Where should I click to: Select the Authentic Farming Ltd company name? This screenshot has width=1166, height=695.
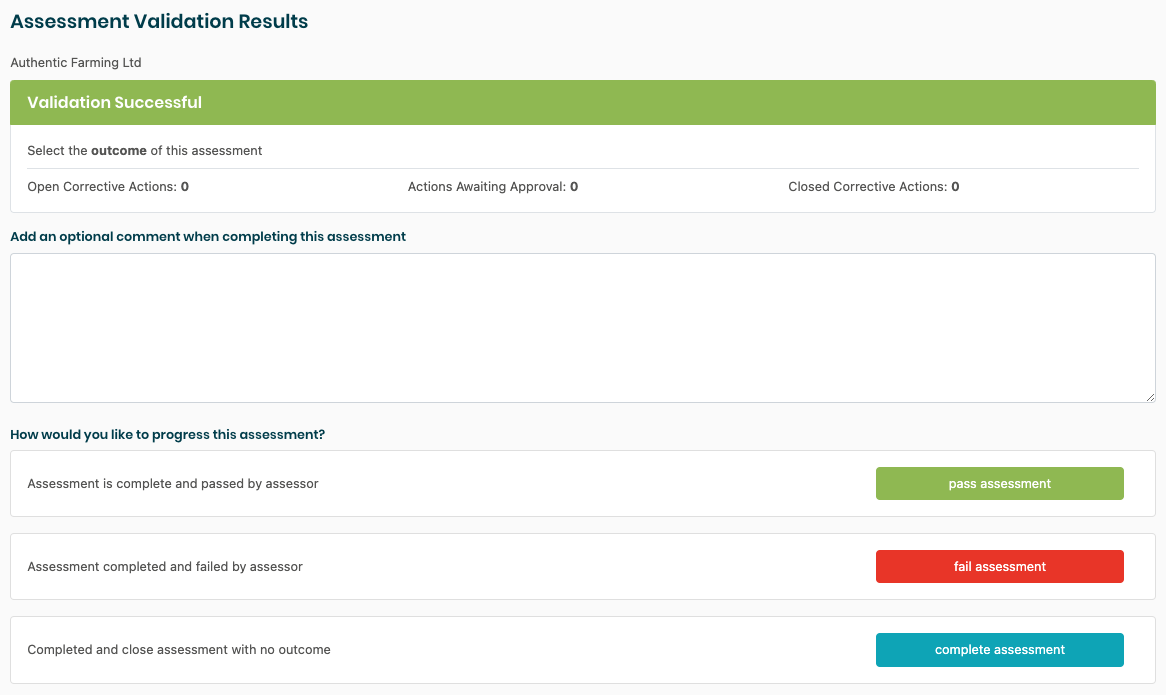point(76,63)
